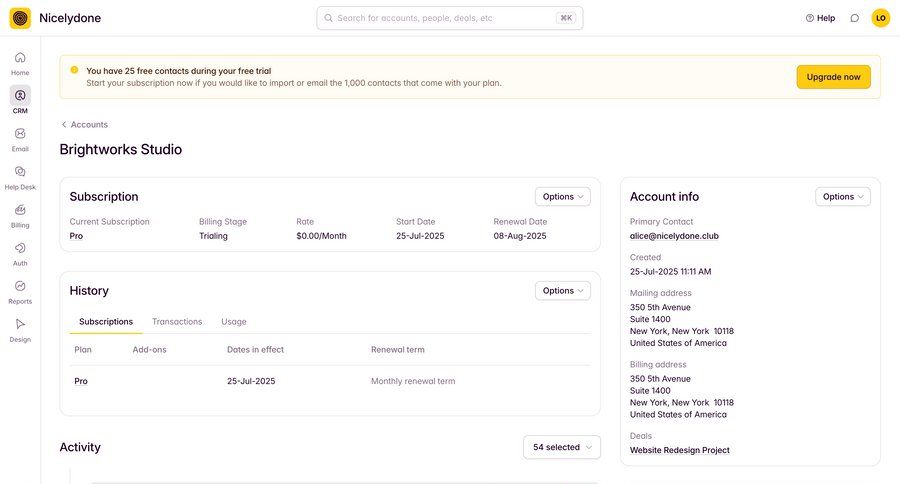This screenshot has width=900, height=484.
Task: Open the Email sidebar icon
Action: coord(20,134)
